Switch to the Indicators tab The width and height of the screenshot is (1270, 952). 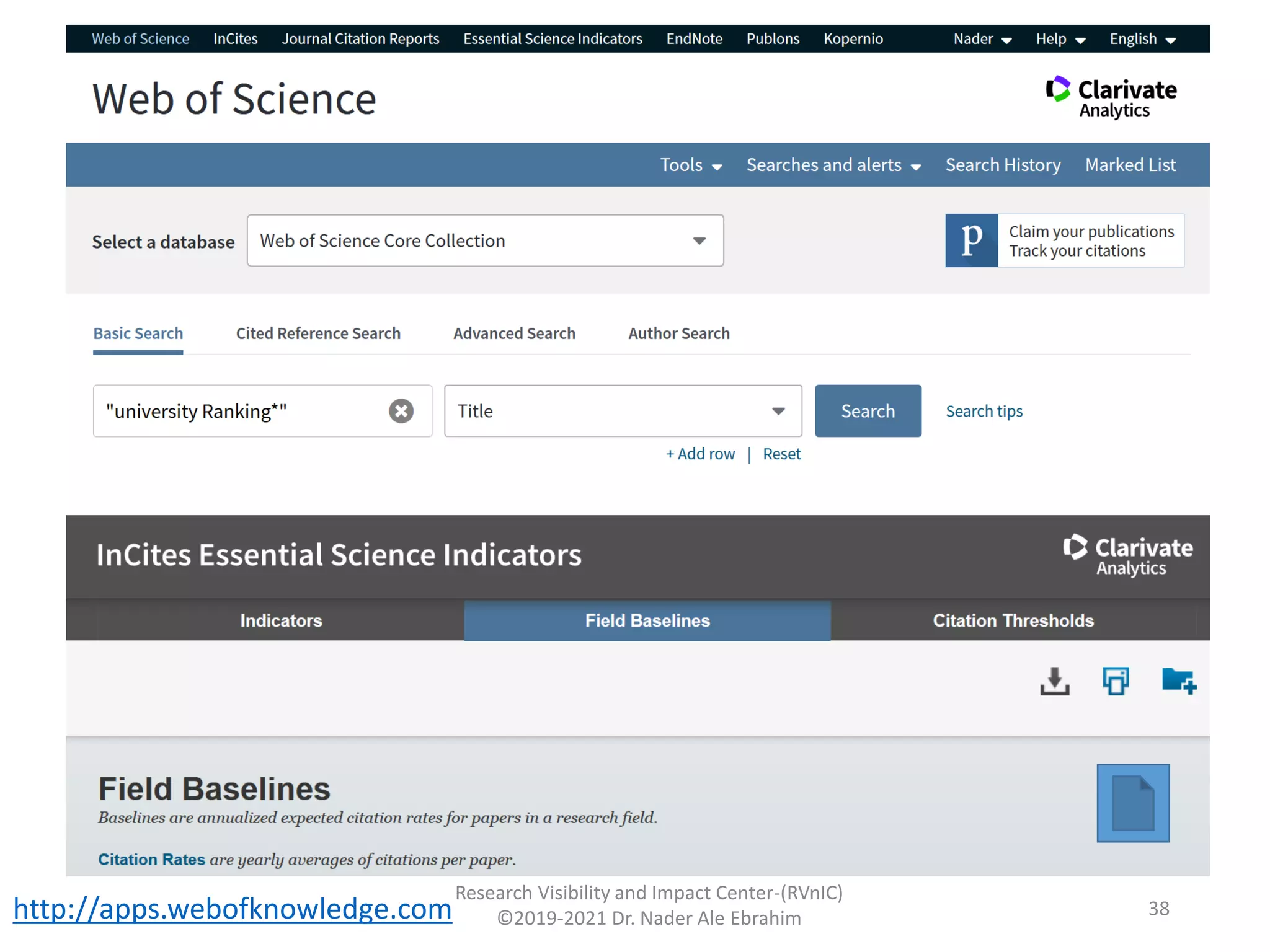click(x=281, y=620)
